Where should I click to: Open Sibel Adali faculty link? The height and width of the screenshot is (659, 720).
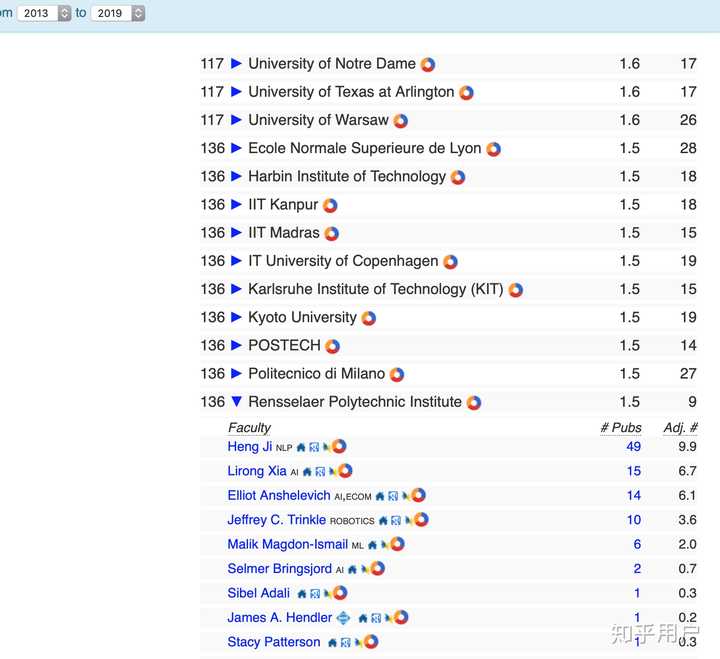click(x=259, y=593)
